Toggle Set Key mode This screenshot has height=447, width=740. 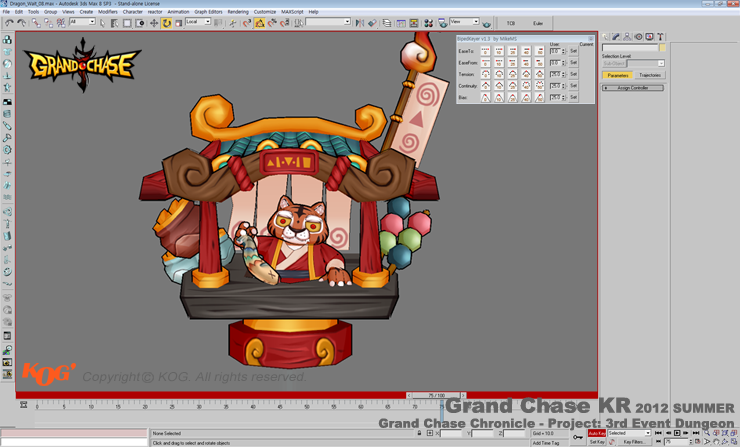[596, 442]
